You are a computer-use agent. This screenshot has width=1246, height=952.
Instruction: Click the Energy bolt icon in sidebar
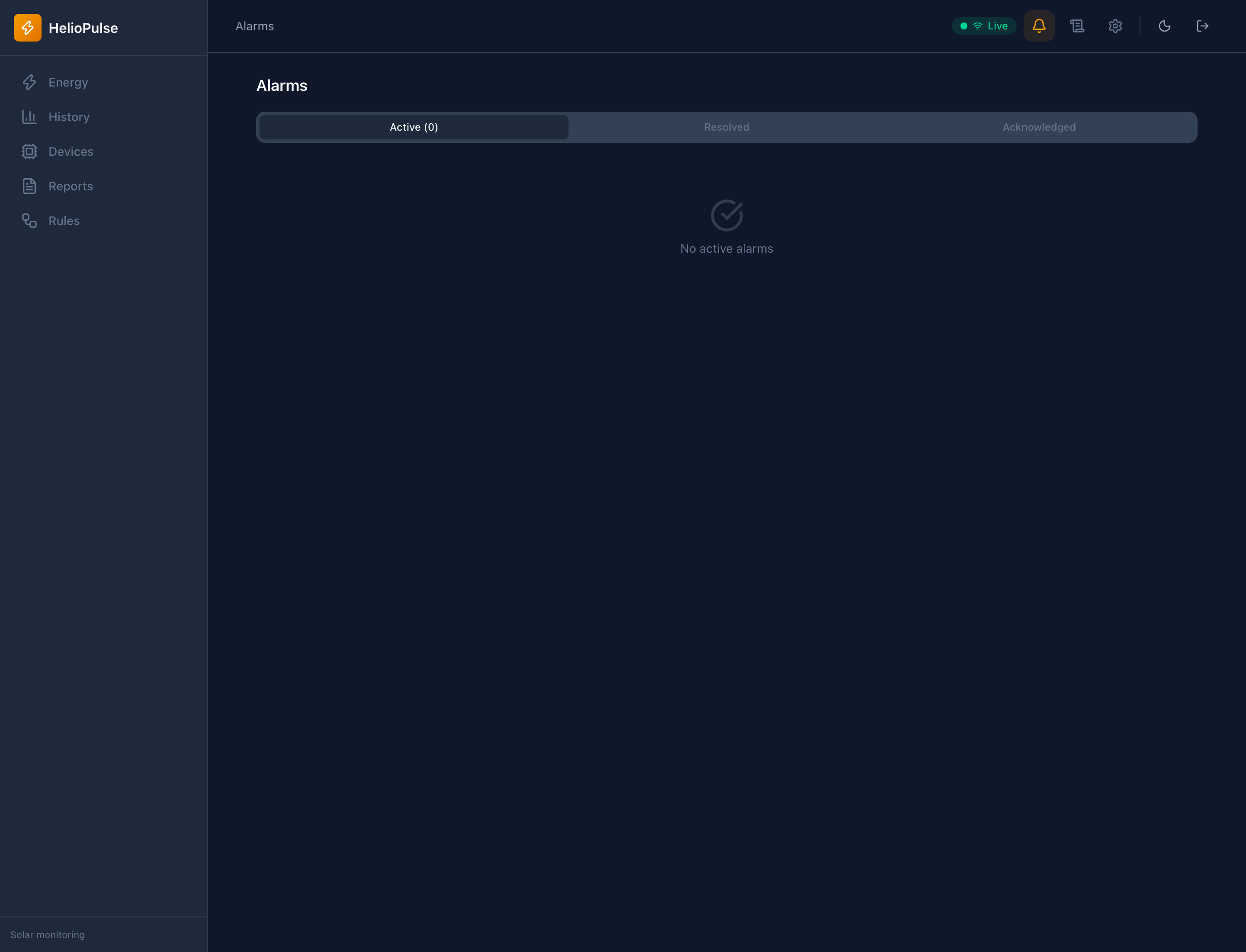[x=29, y=82]
